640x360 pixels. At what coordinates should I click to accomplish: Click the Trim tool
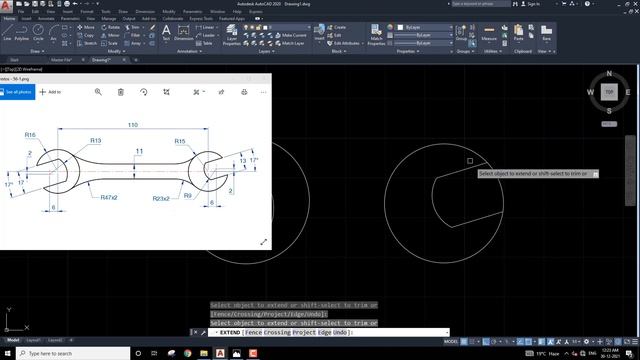pos(133,27)
